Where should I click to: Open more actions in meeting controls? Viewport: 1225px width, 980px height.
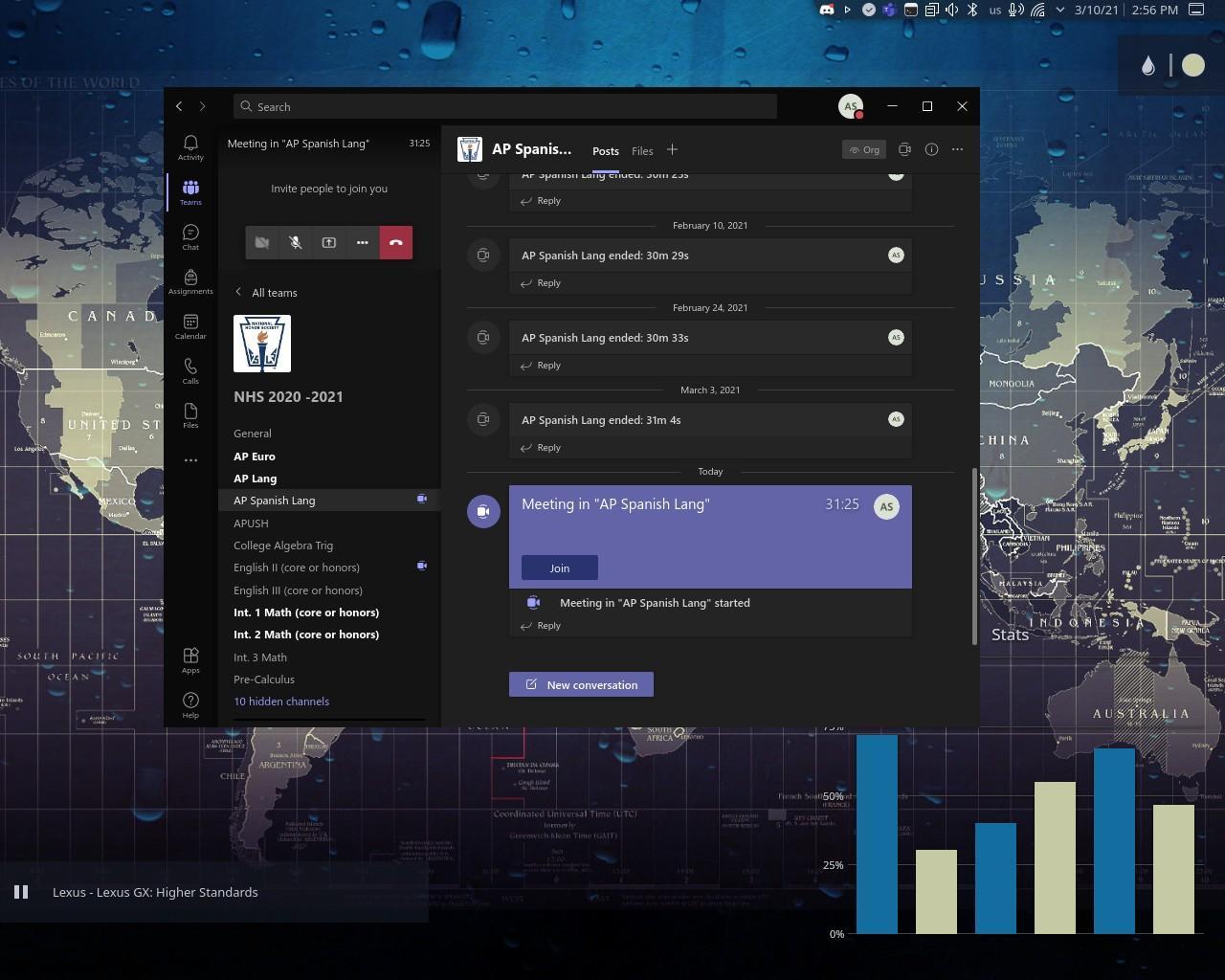click(x=363, y=242)
